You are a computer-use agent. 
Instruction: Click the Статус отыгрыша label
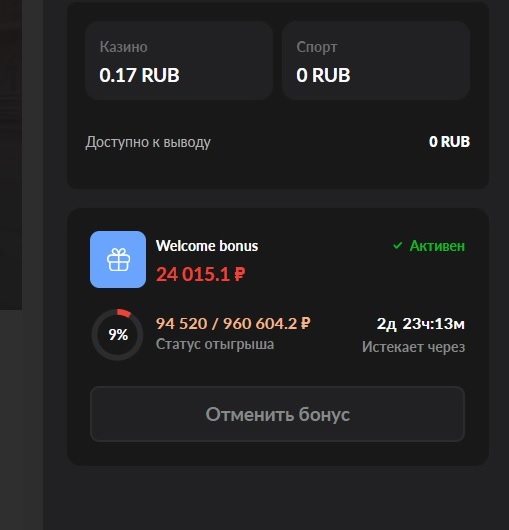(215, 344)
